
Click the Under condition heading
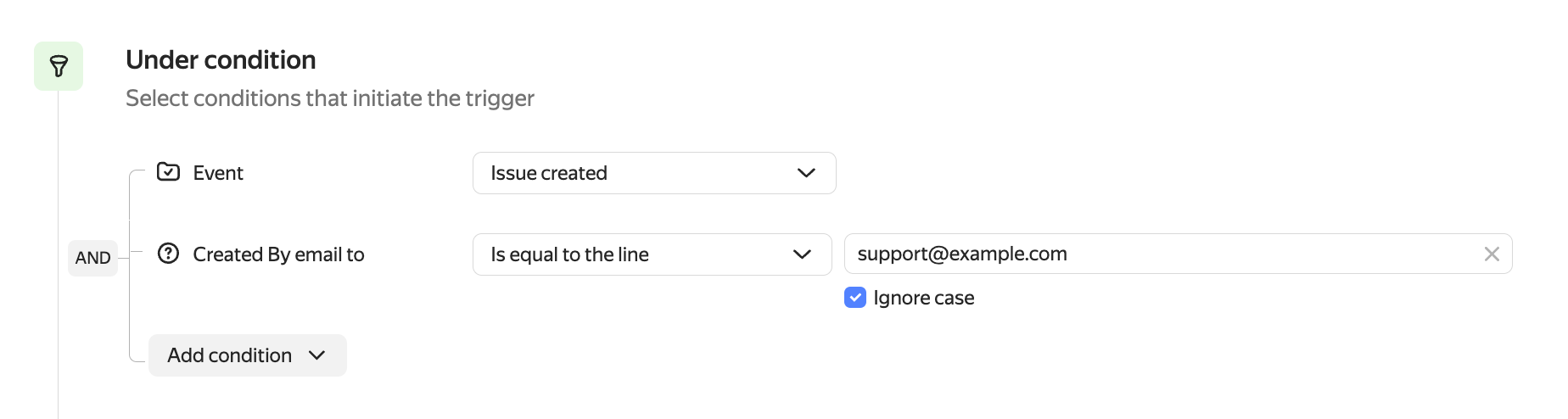coord(221,60)
